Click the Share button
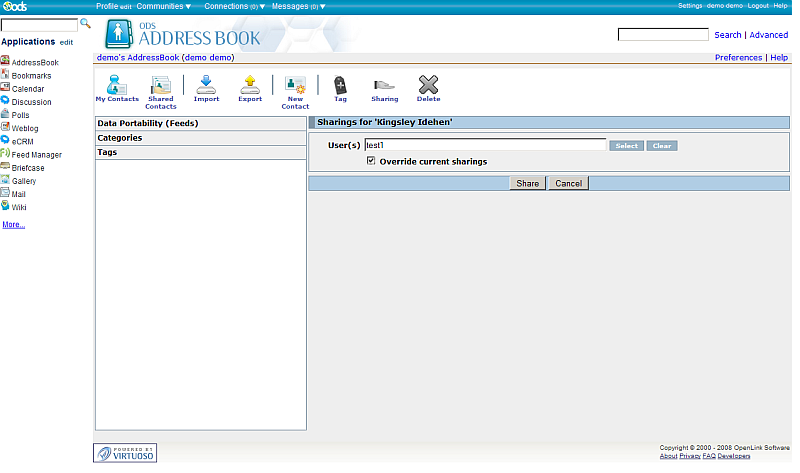Viewport: 800px width, 473px height. pyautogui.click(x=527, y=184)
